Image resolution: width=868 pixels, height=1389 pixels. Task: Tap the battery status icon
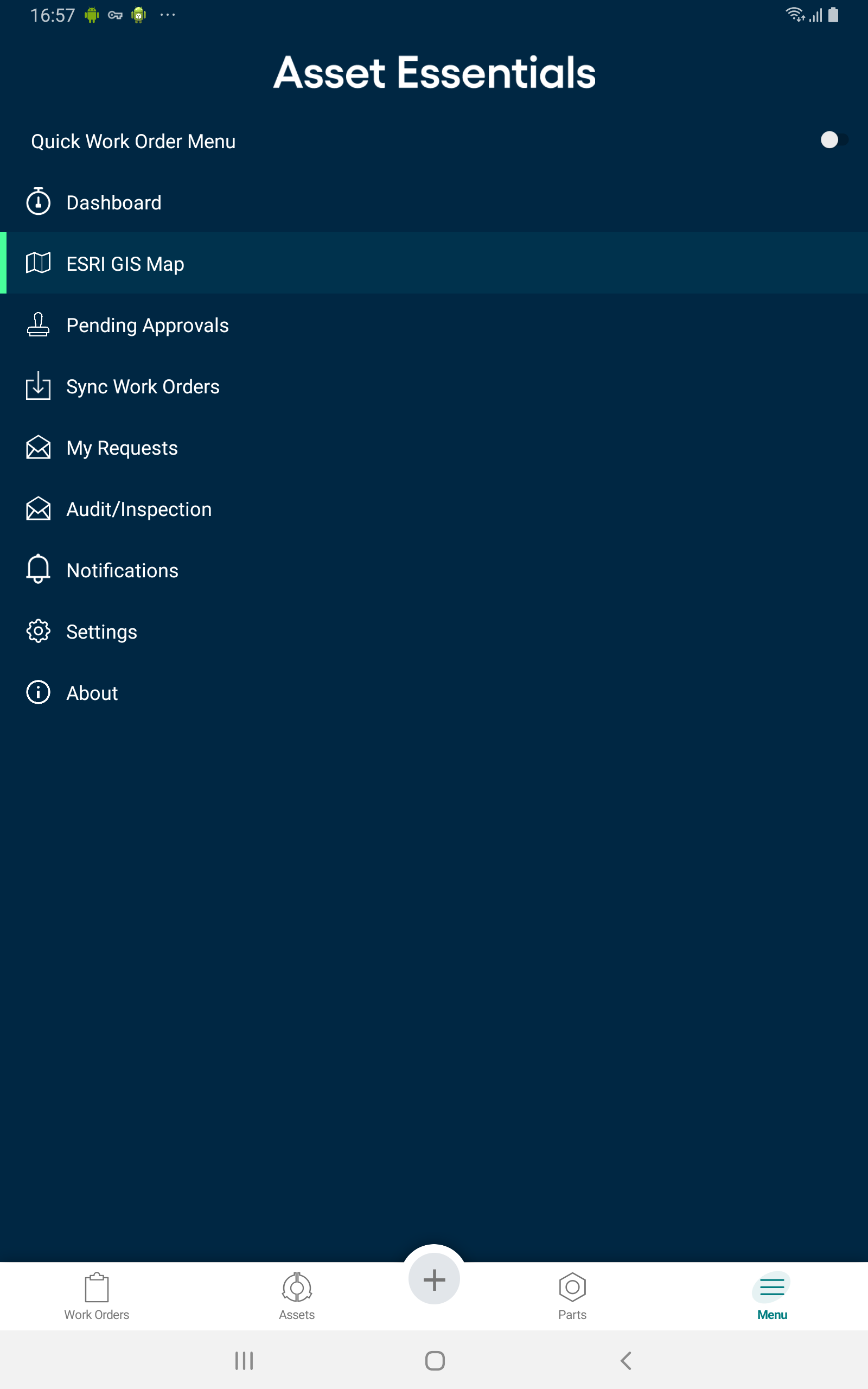pos(834,14)
